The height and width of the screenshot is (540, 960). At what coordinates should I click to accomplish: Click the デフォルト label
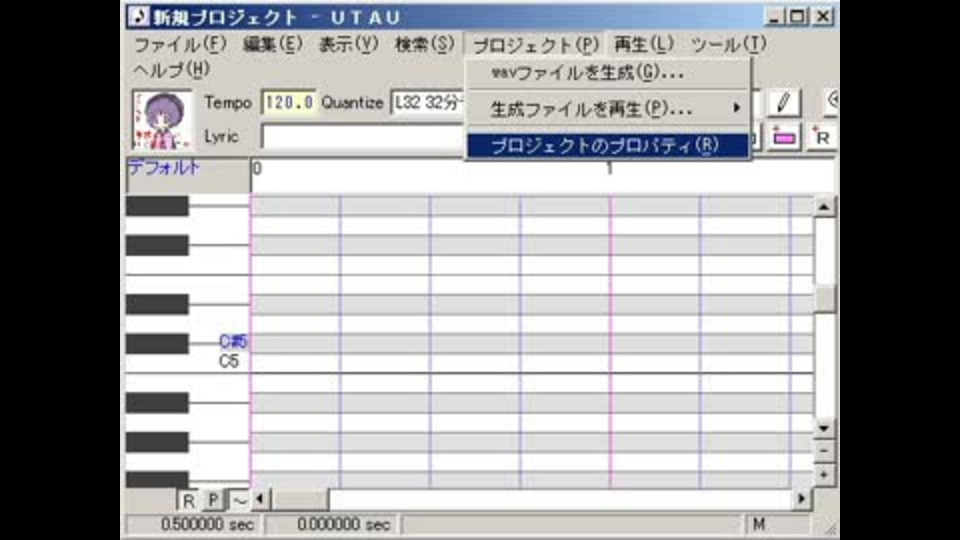pos(163,167)
